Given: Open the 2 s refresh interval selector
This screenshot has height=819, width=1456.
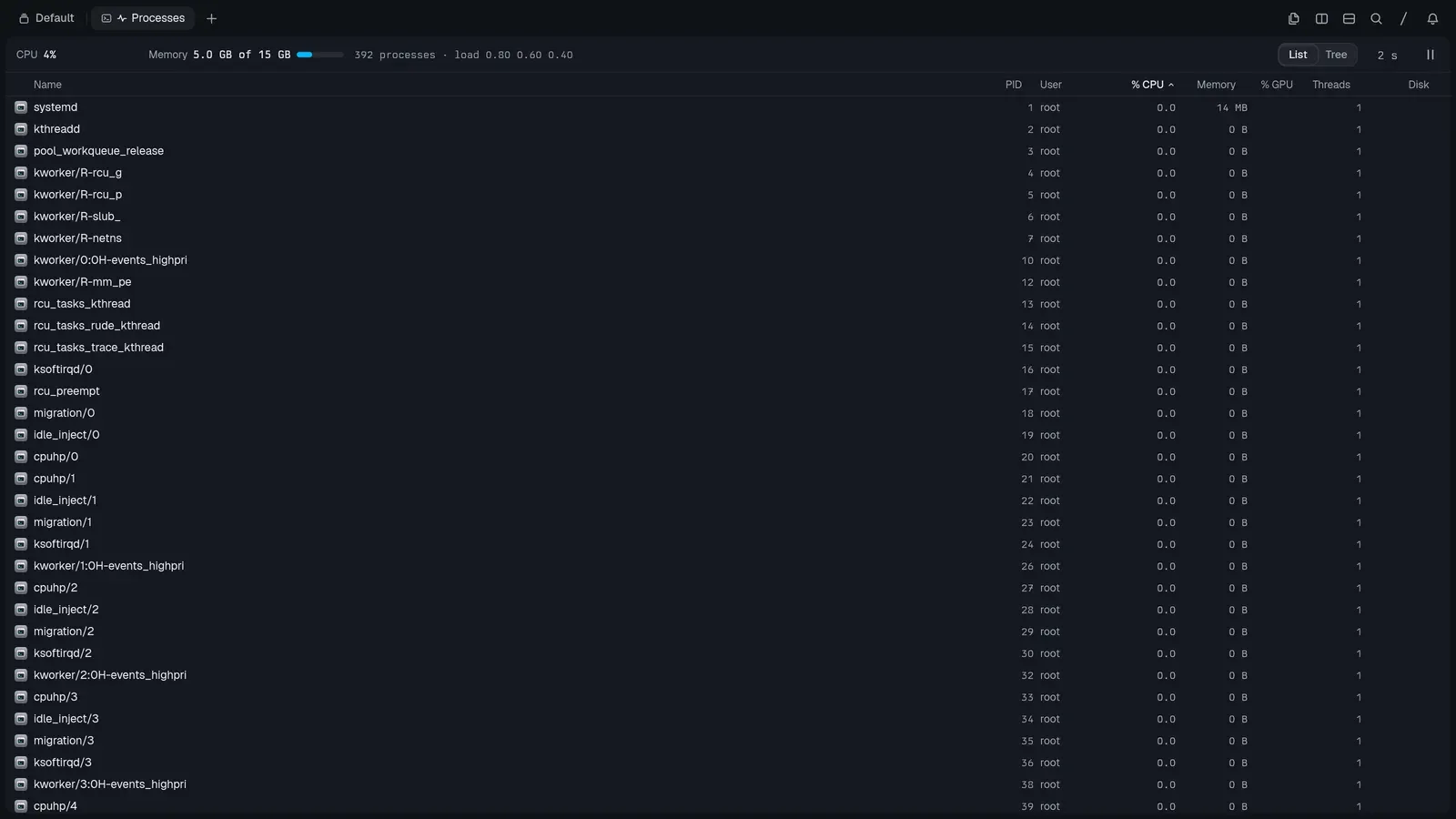Looking at the screenshot, I should [x=1387, y=56].
